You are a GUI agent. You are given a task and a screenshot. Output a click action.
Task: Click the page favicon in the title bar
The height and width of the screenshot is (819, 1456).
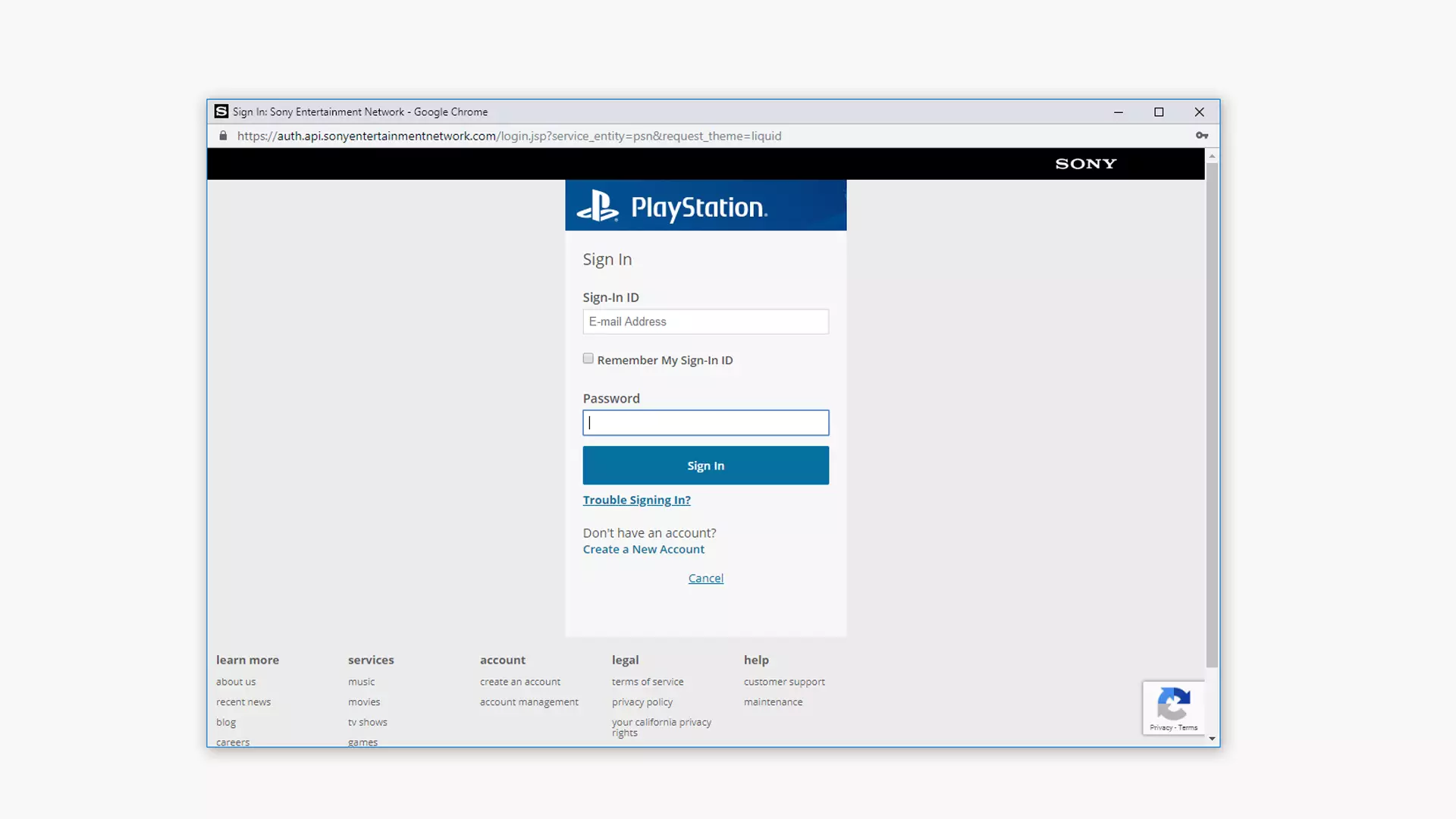pos(221,111)
